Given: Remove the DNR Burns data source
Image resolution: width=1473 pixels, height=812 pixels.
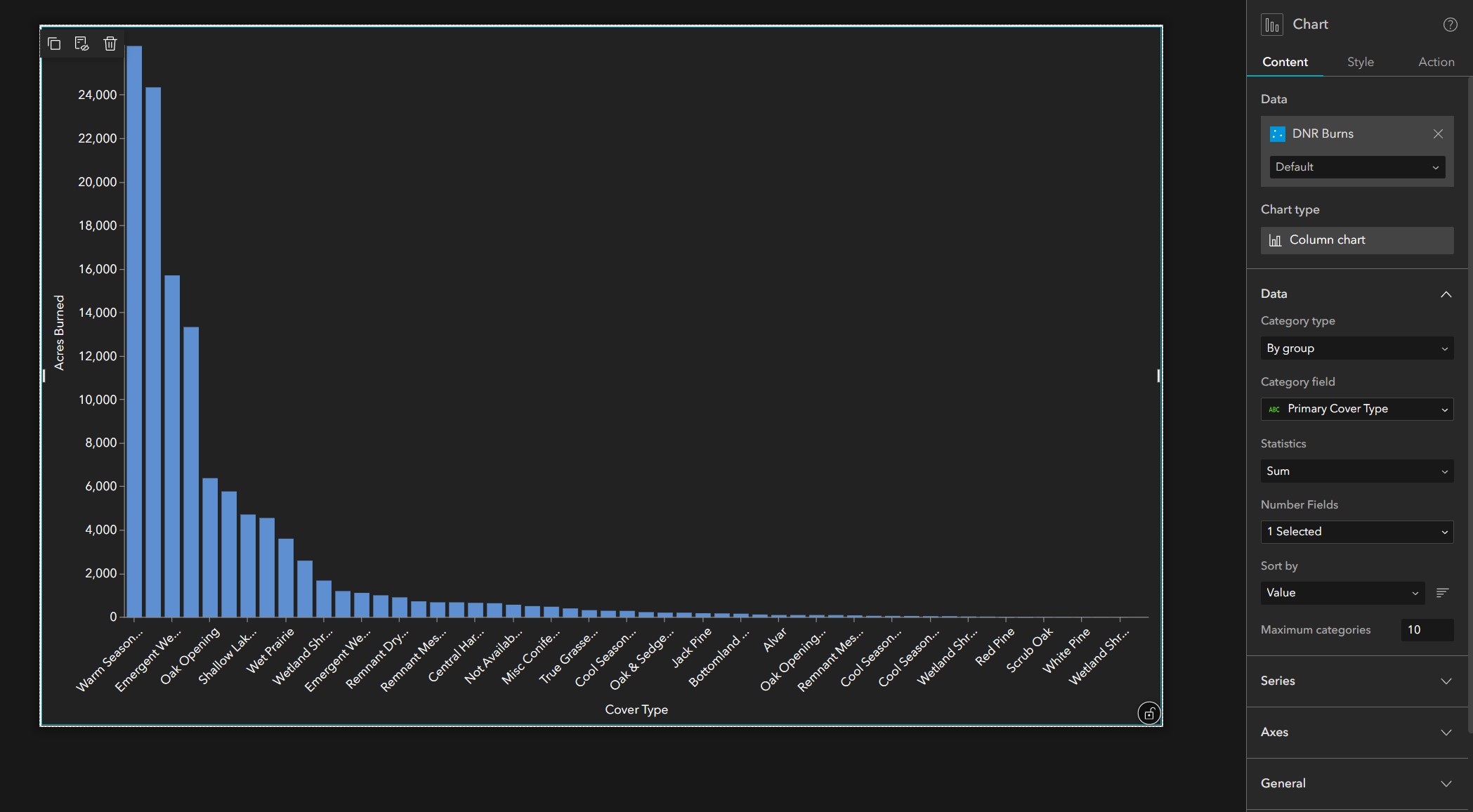Looking at the screenshot, I should [1438, 133].
